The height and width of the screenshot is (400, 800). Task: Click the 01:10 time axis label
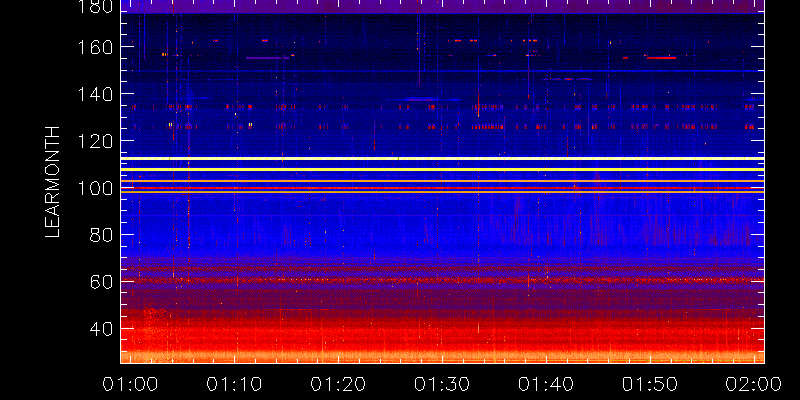pyautogui.click(x=234, y=384)
